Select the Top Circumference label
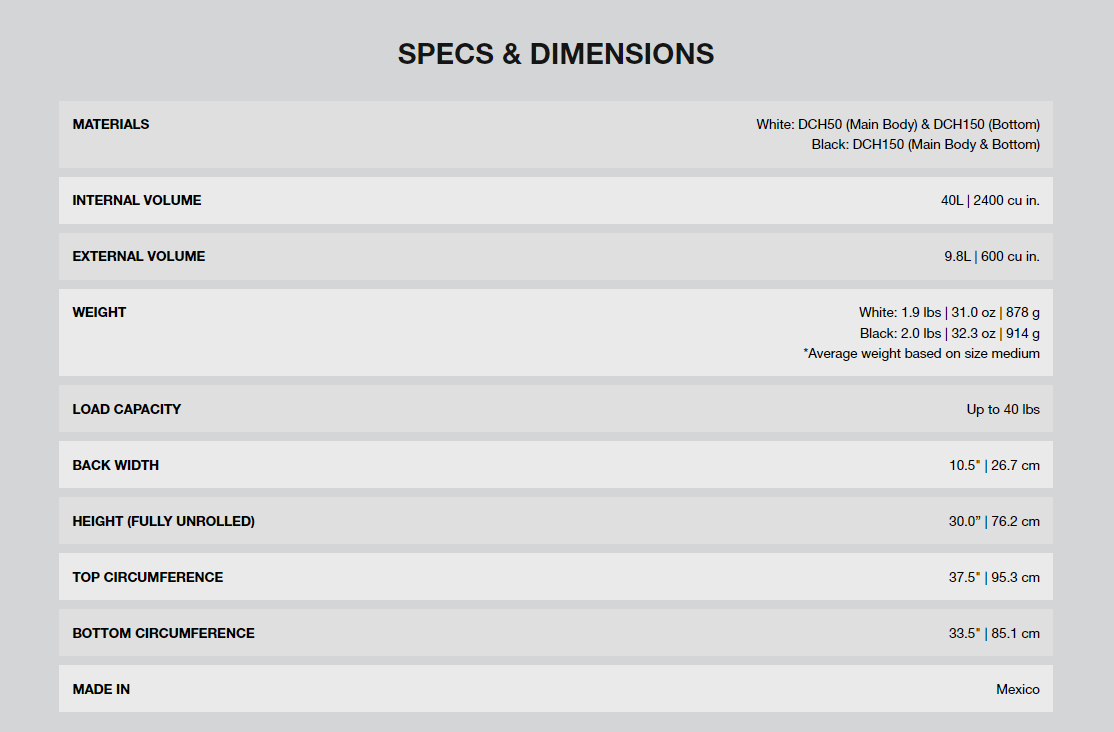The height and width of the screenshot is (732, 1114). tap(148, 578)
